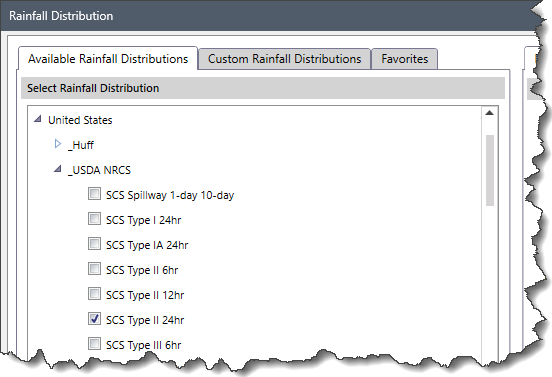
Task: Enable the SCS Type IA 24hr checkbox
Action: (94, 244)
